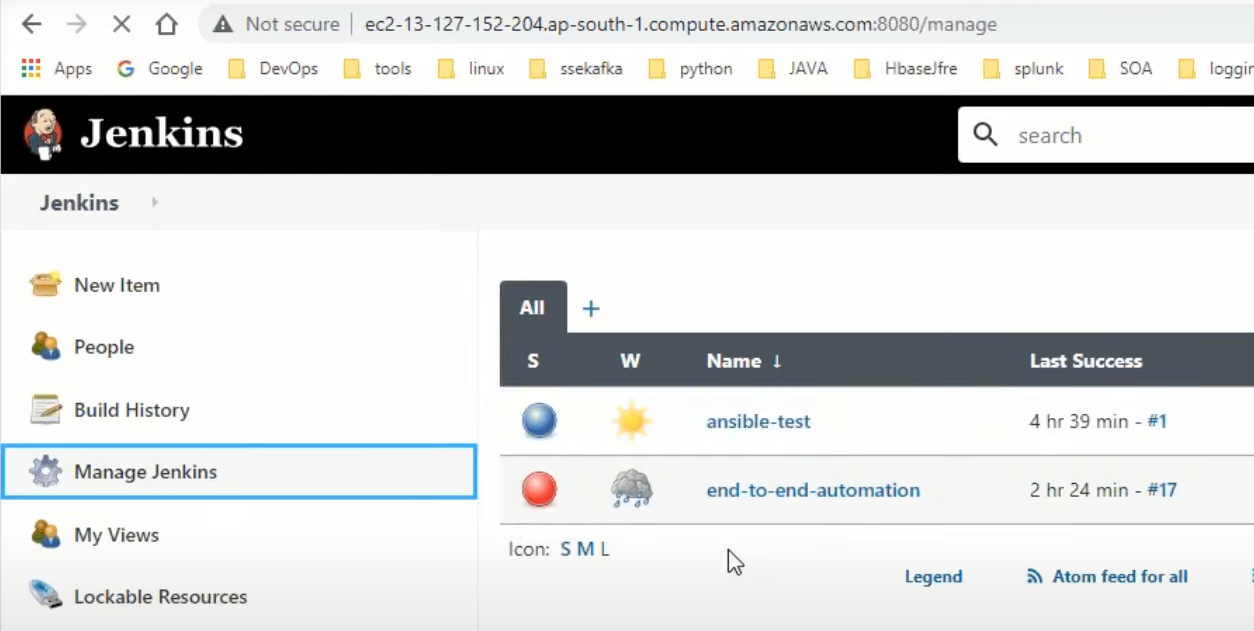1254x631 pixels.
Task: Open the DevOps bookmark folder
Action: (x=273, y=68)
